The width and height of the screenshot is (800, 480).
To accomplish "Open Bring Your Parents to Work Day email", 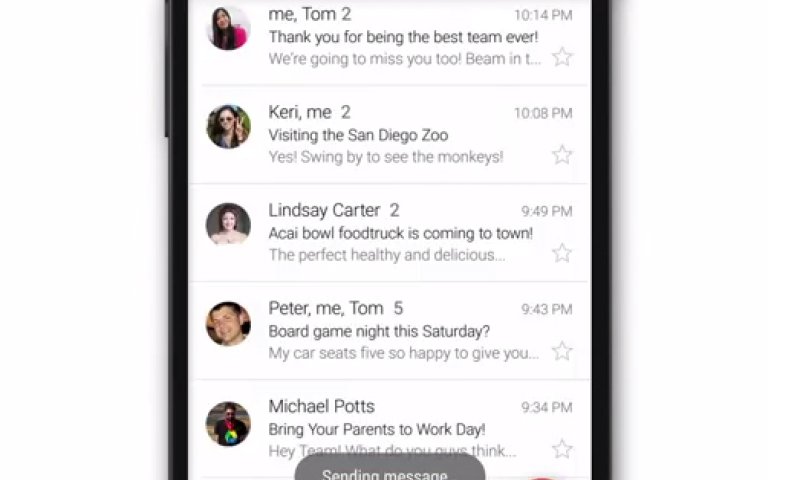I will [x=389, y=428].
